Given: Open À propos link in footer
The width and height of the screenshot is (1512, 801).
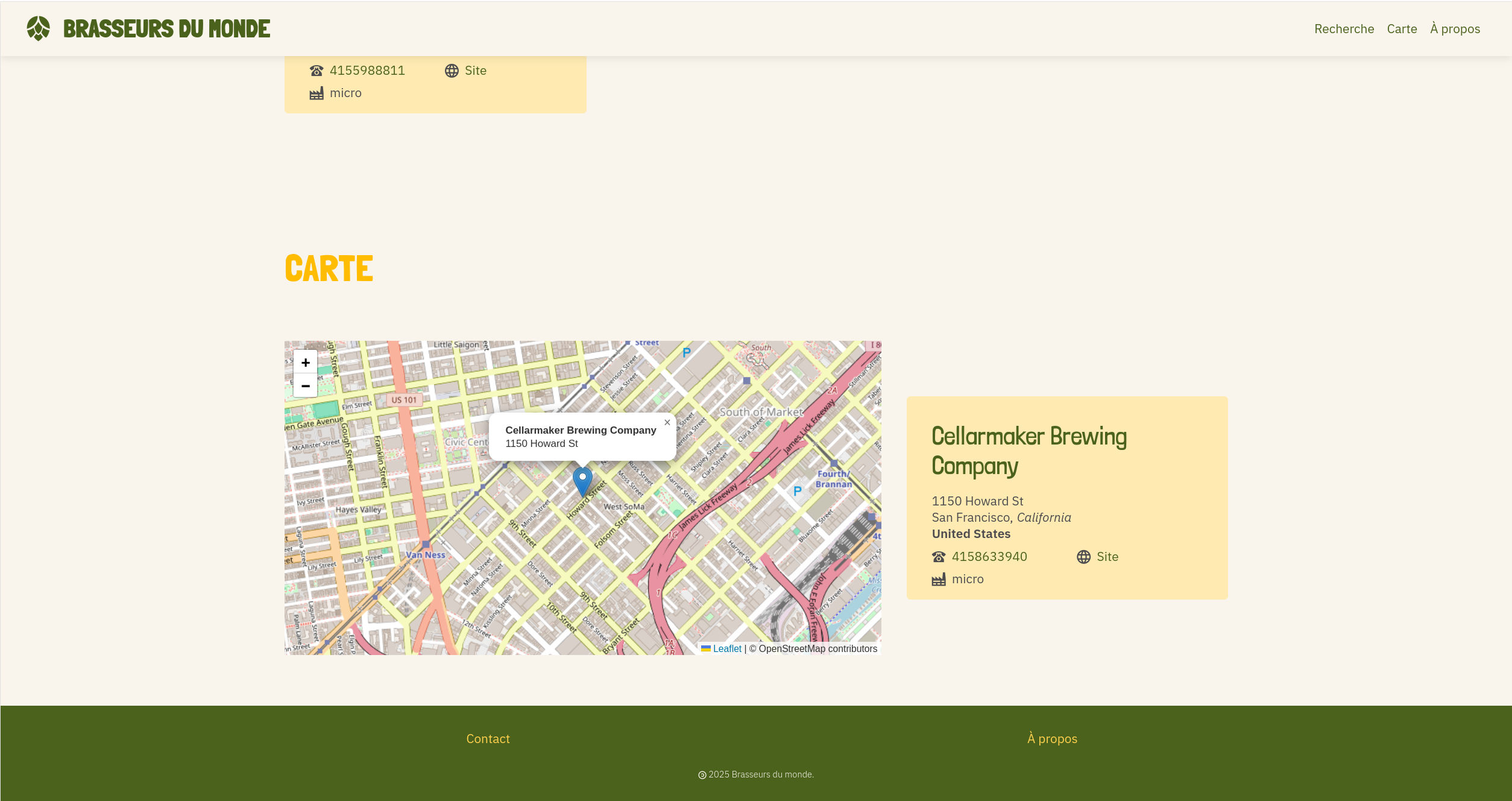Looking at the screenshot, I should pyautogui.click(x=1052, y=739).
